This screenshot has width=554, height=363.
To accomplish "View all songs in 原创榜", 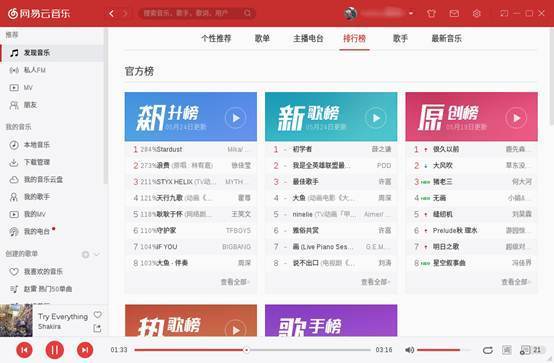I will click(x=516, y=282).
